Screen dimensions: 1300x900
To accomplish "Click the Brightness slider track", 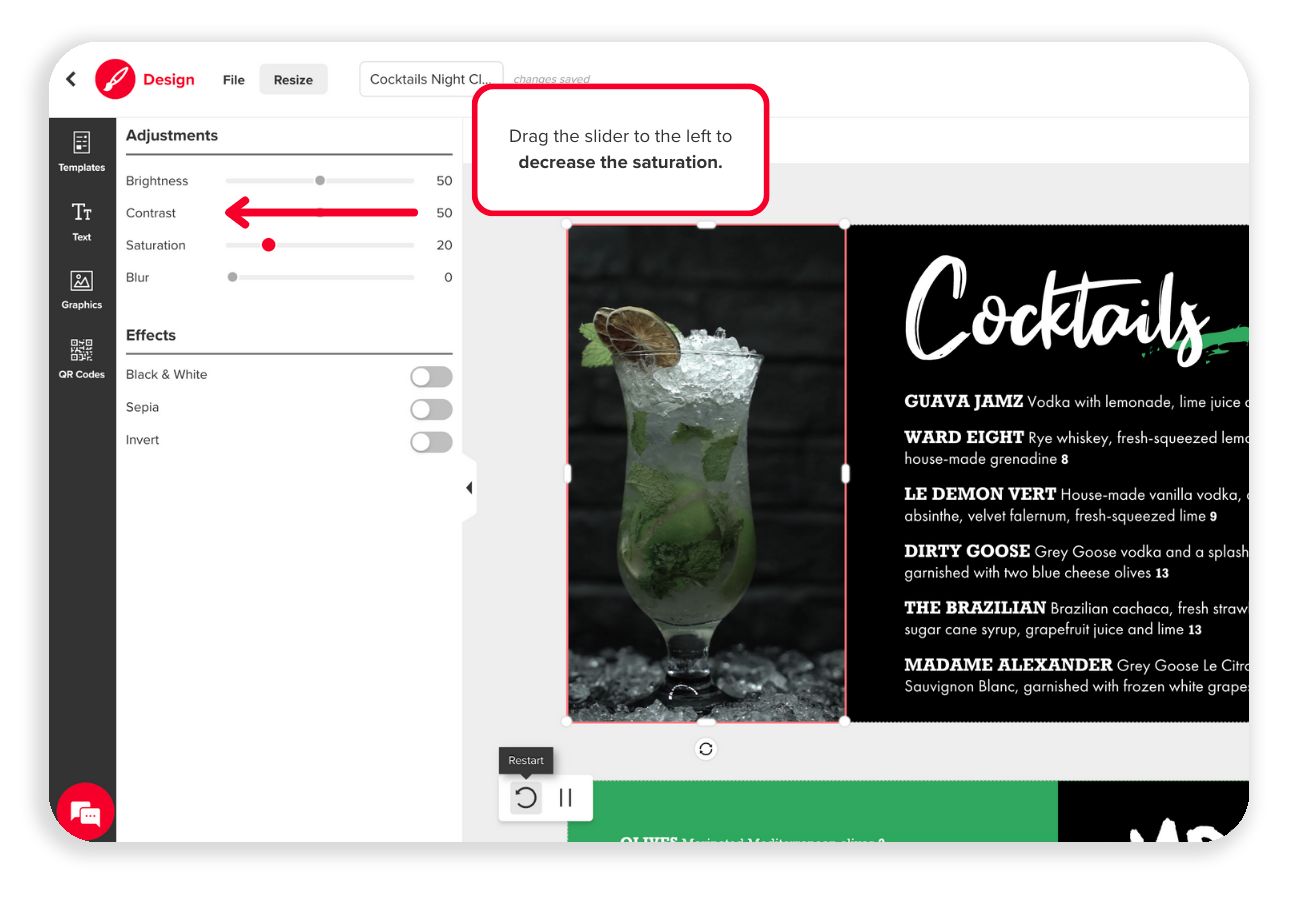I will [320, 181].
